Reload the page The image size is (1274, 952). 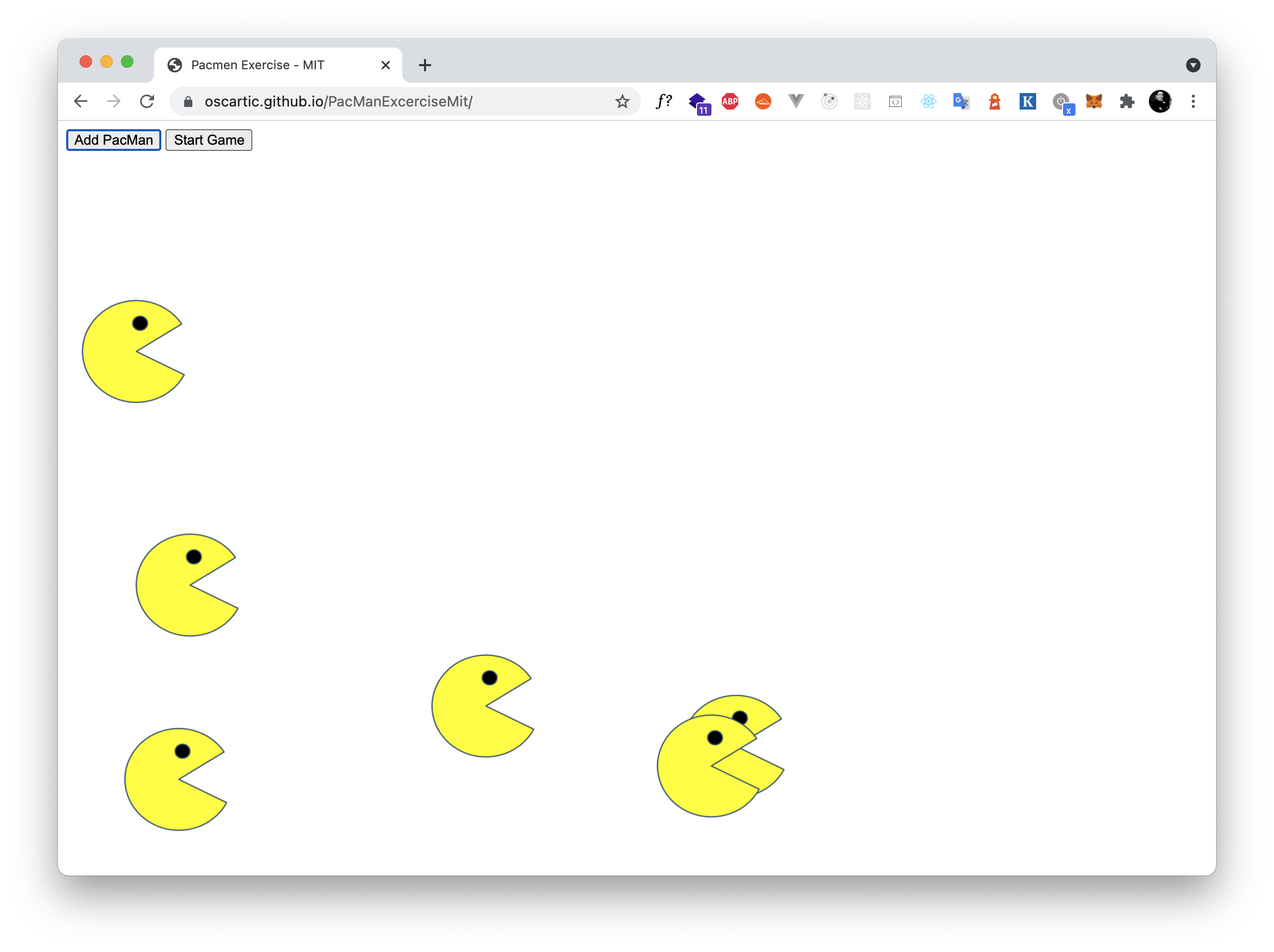tap(147, 102)
